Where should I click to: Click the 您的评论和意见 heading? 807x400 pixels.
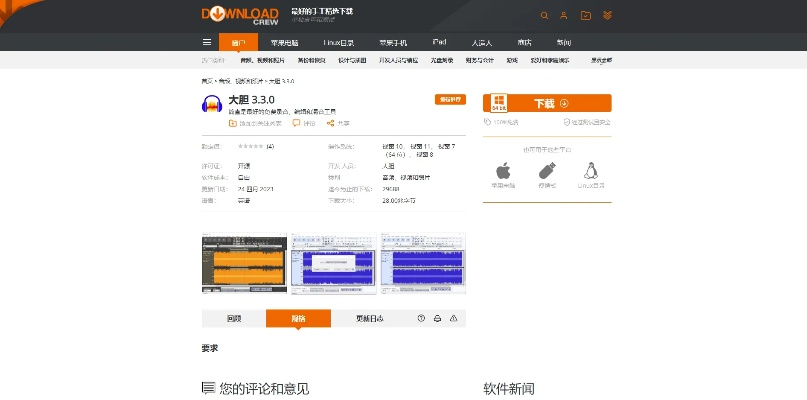[x=264, y=388]
